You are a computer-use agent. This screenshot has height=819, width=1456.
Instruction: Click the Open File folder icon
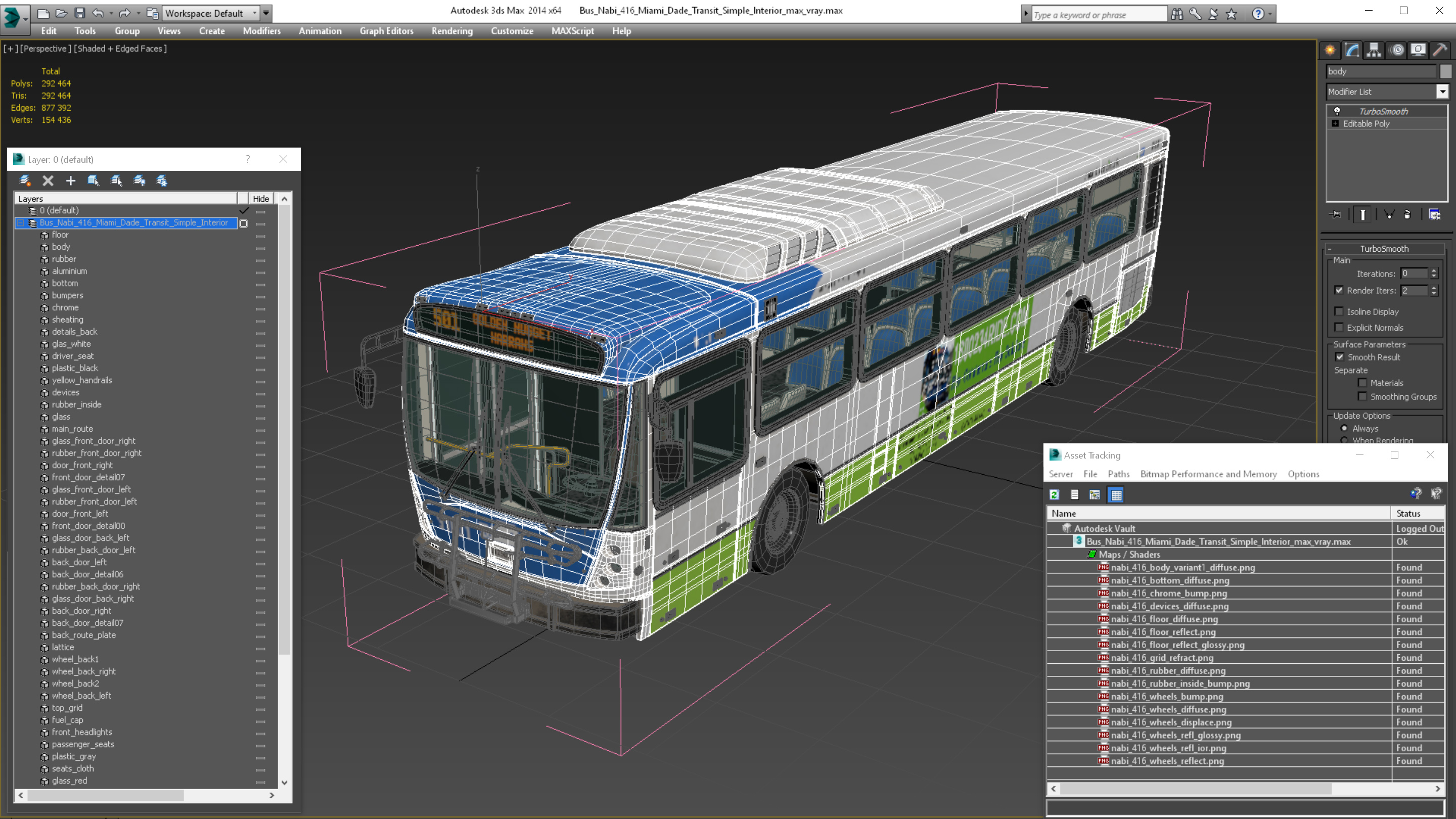61,13
